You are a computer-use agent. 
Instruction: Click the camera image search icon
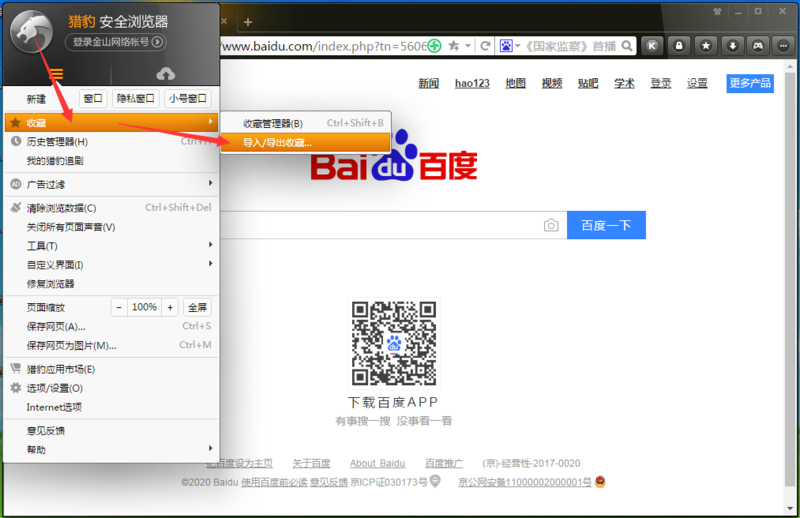coord(551,225)
